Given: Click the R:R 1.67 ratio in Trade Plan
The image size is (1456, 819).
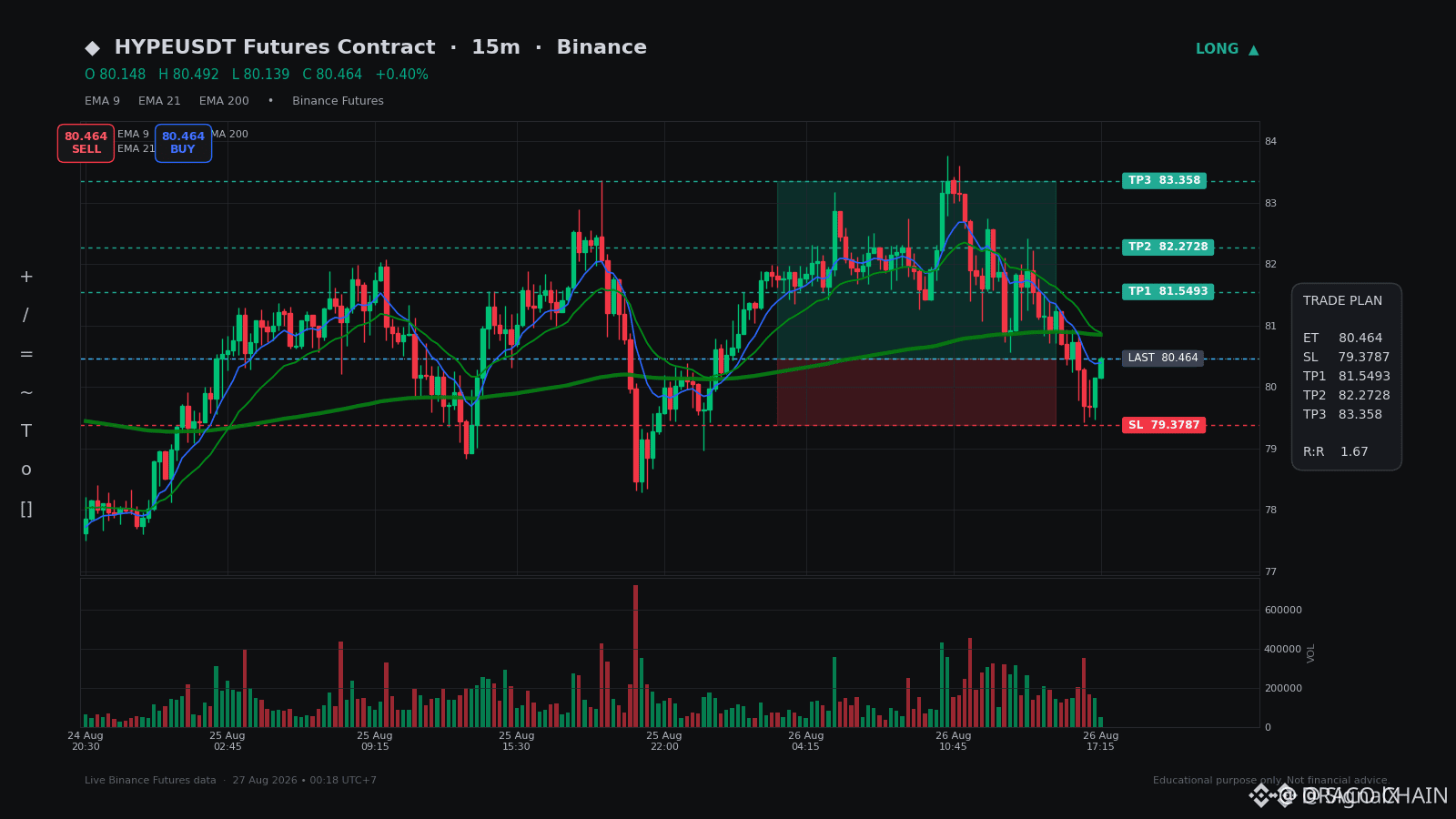Looking at the screenshot, I should [x=1336, y=451].
